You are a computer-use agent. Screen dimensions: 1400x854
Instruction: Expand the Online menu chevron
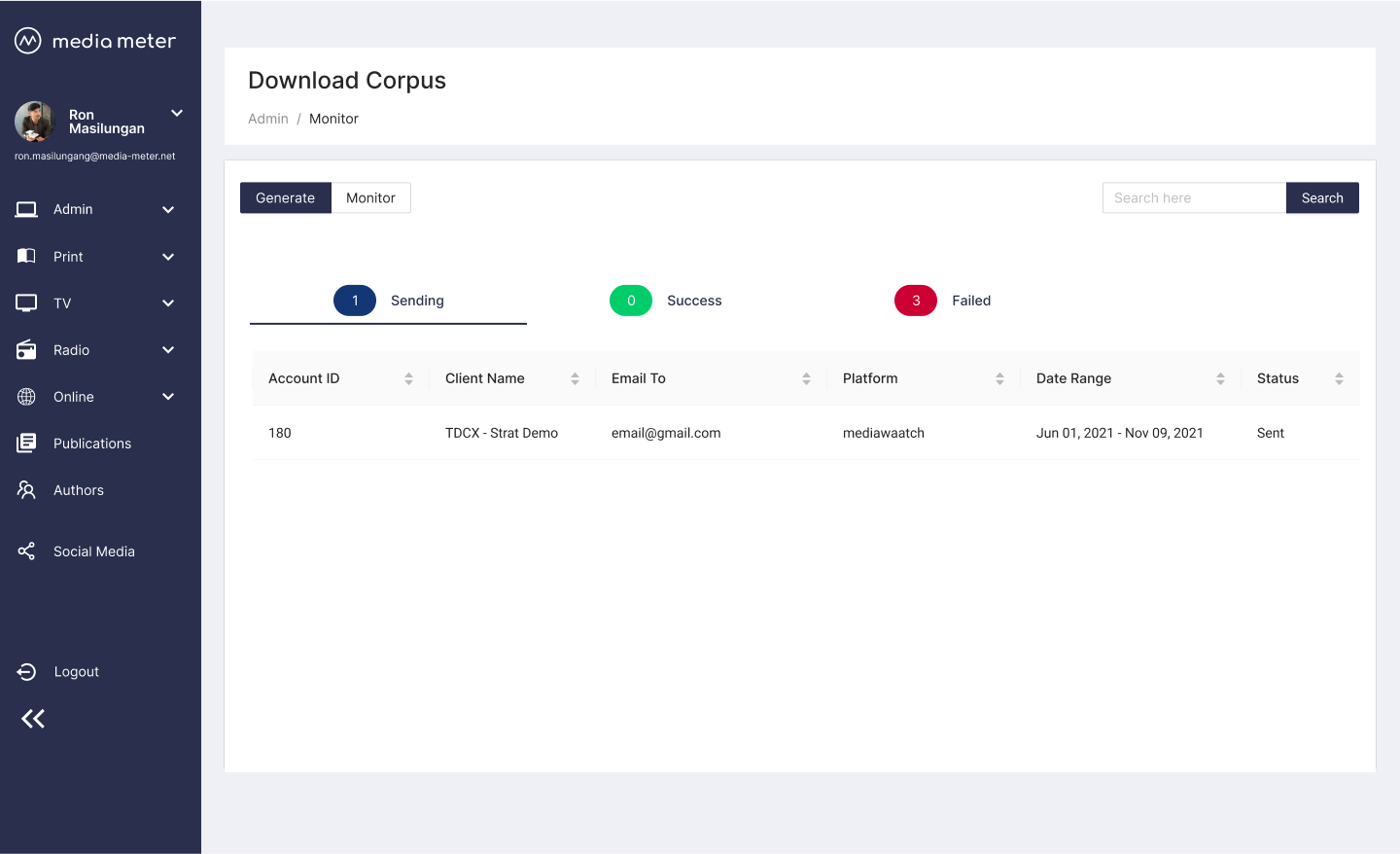click(x=168, y=397)
